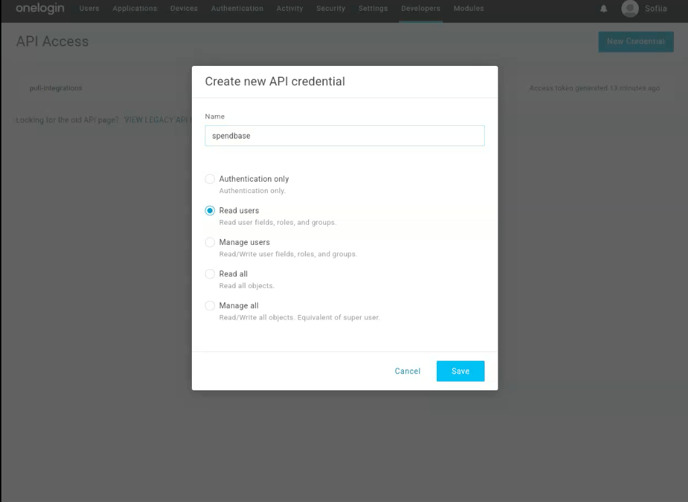Open the Activity menu
The width and height of the screenshot is (688, 502).
tap(290, 8)
